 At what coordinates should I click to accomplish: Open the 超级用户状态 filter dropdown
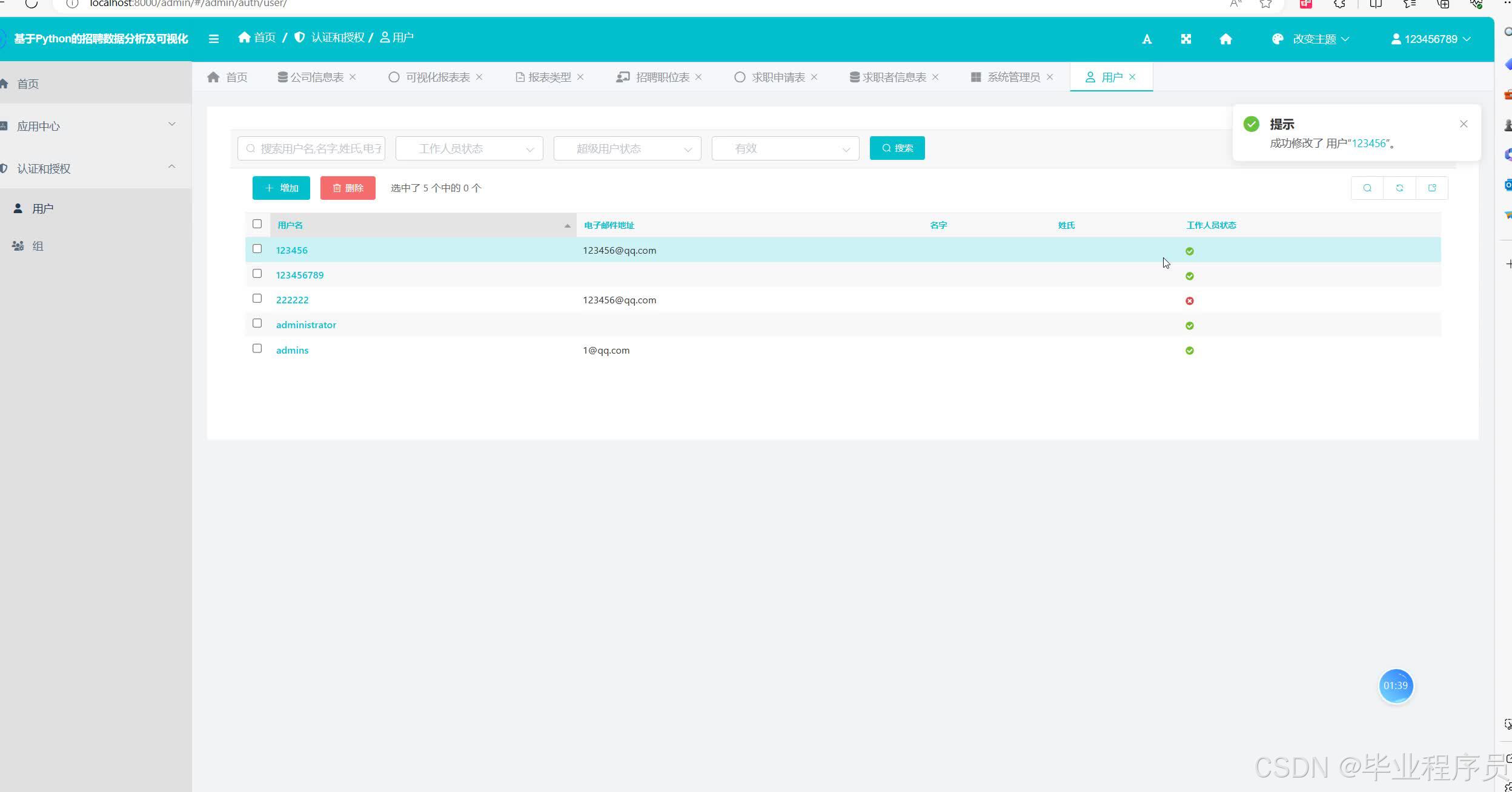point(628,148)
